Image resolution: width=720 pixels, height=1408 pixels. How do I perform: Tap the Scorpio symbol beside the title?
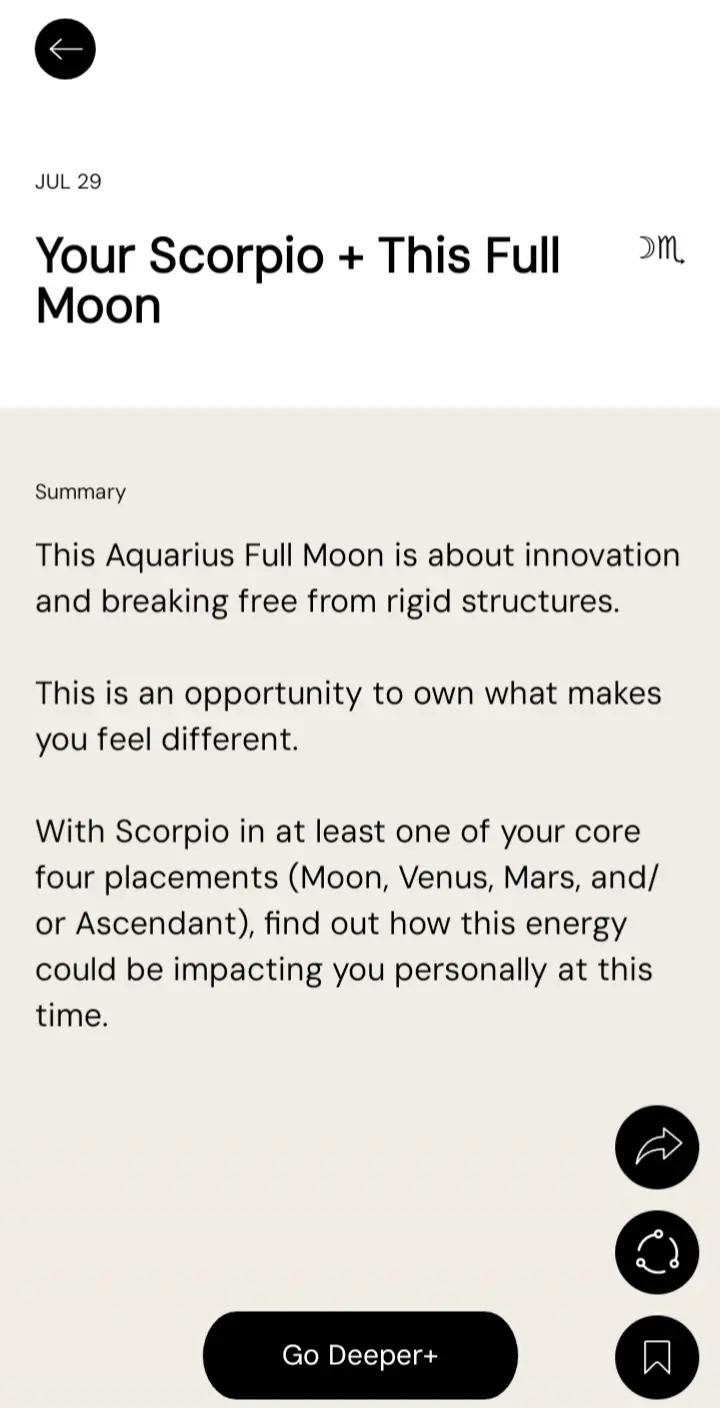pyautogui.click(x=671, y=249)
